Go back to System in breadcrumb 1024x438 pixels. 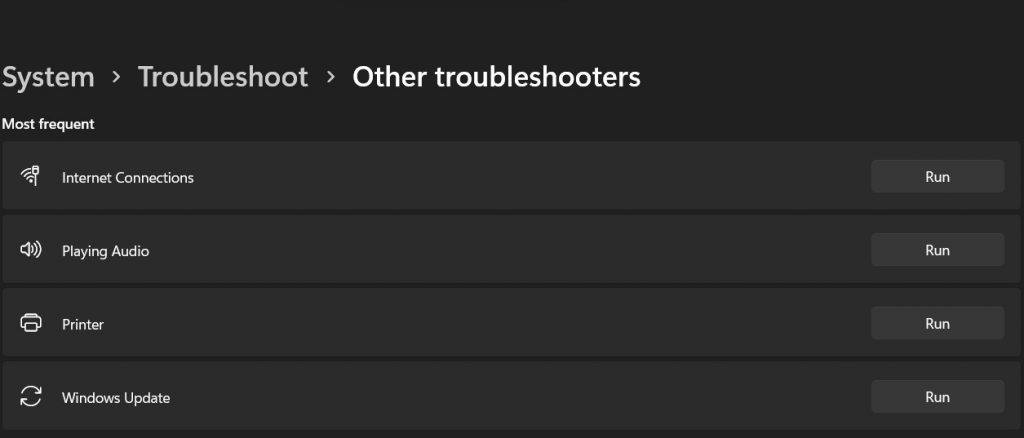point(48,77)
